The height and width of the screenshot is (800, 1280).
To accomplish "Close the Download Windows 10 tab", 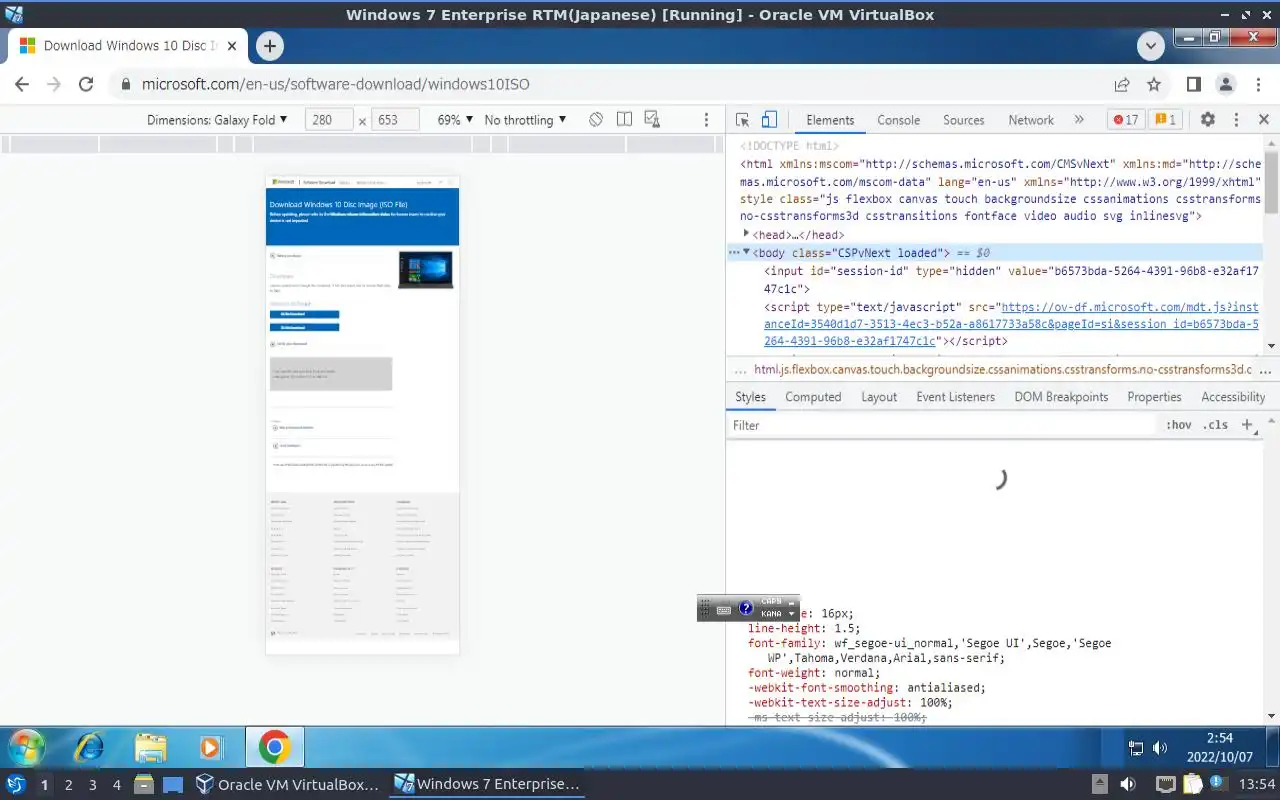I will pyautogui.click(x=233, y=45).
